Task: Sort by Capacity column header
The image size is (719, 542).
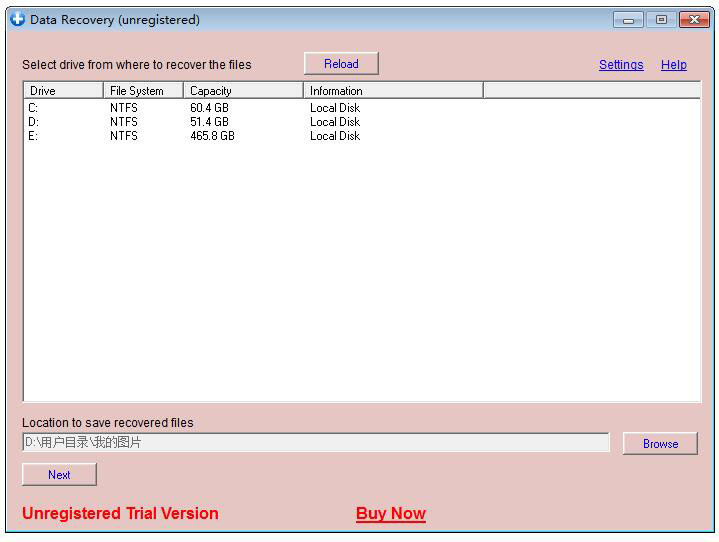Action: (x=242, y=91)
